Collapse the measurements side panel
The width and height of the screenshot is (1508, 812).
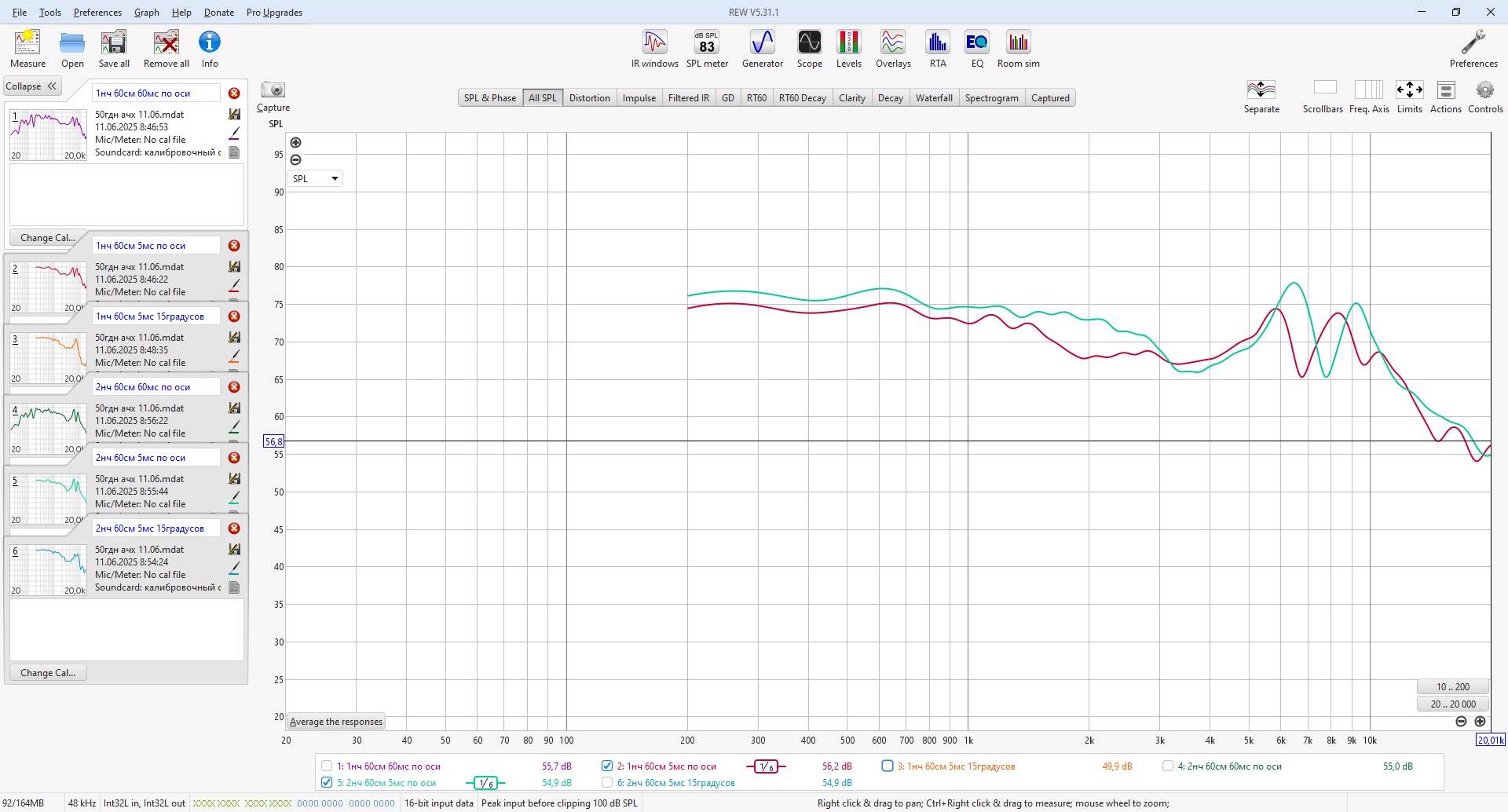pos(31,86)
